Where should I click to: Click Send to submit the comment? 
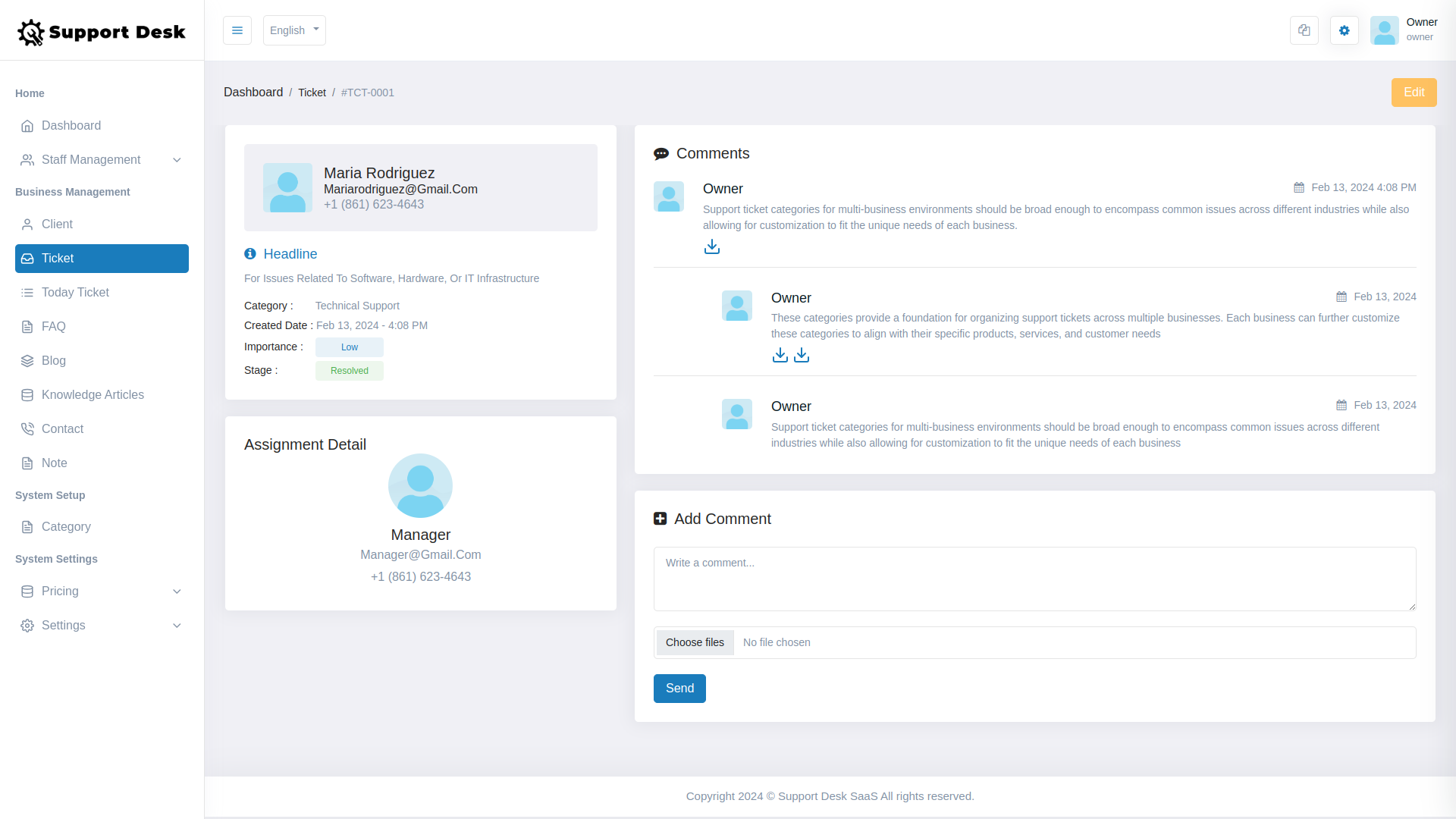coord(679,688)
